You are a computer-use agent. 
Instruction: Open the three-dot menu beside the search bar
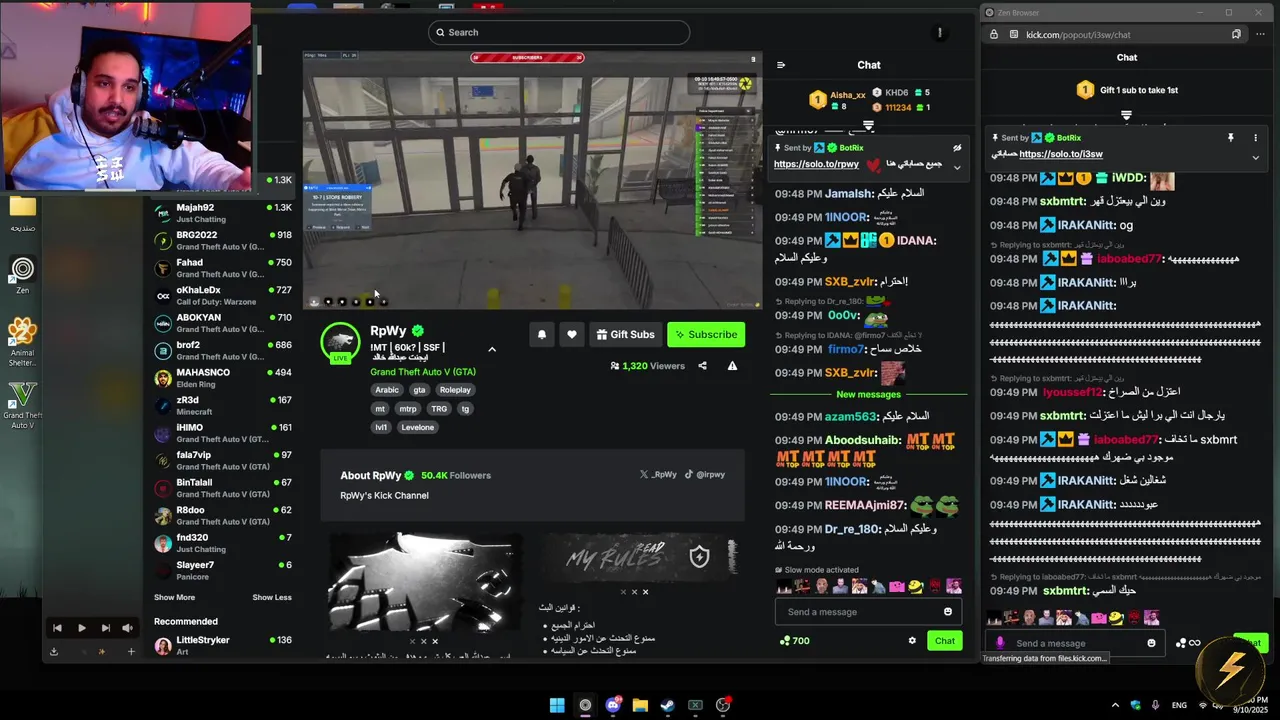(939, 33)
